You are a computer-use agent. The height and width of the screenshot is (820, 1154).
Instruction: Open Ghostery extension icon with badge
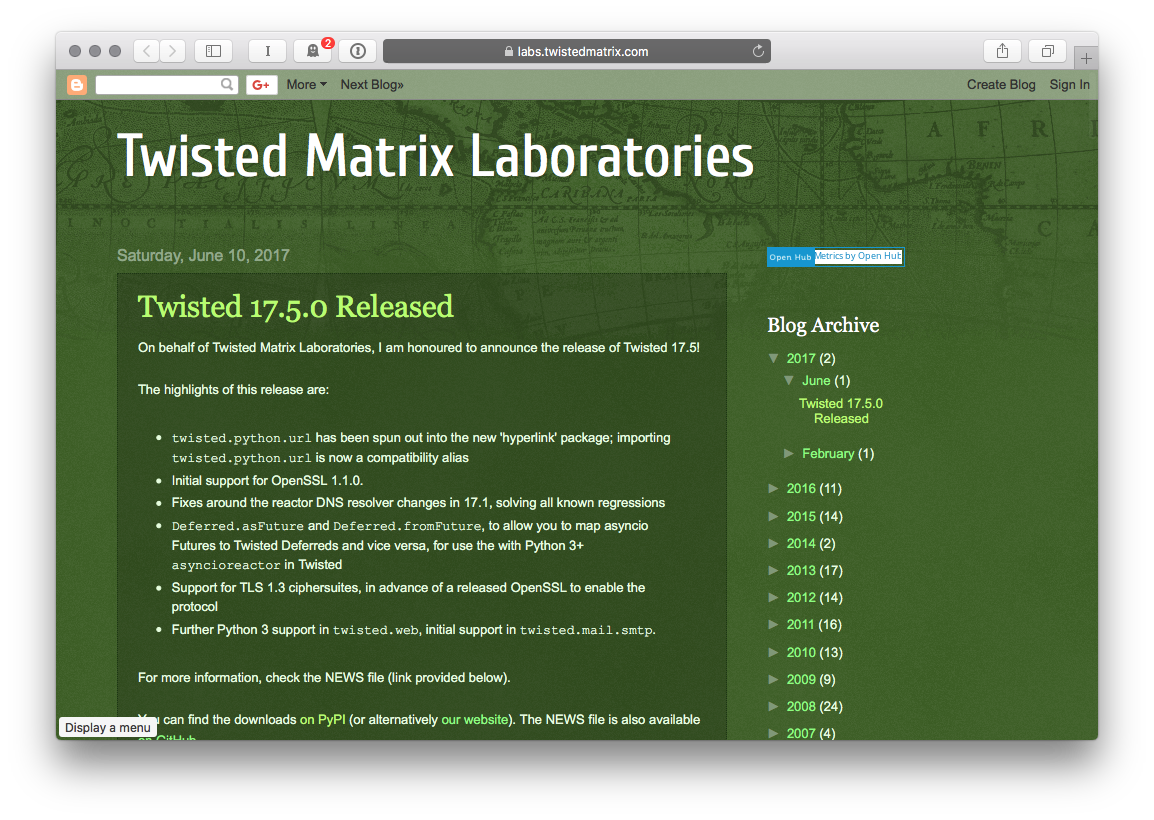[313, 51]
